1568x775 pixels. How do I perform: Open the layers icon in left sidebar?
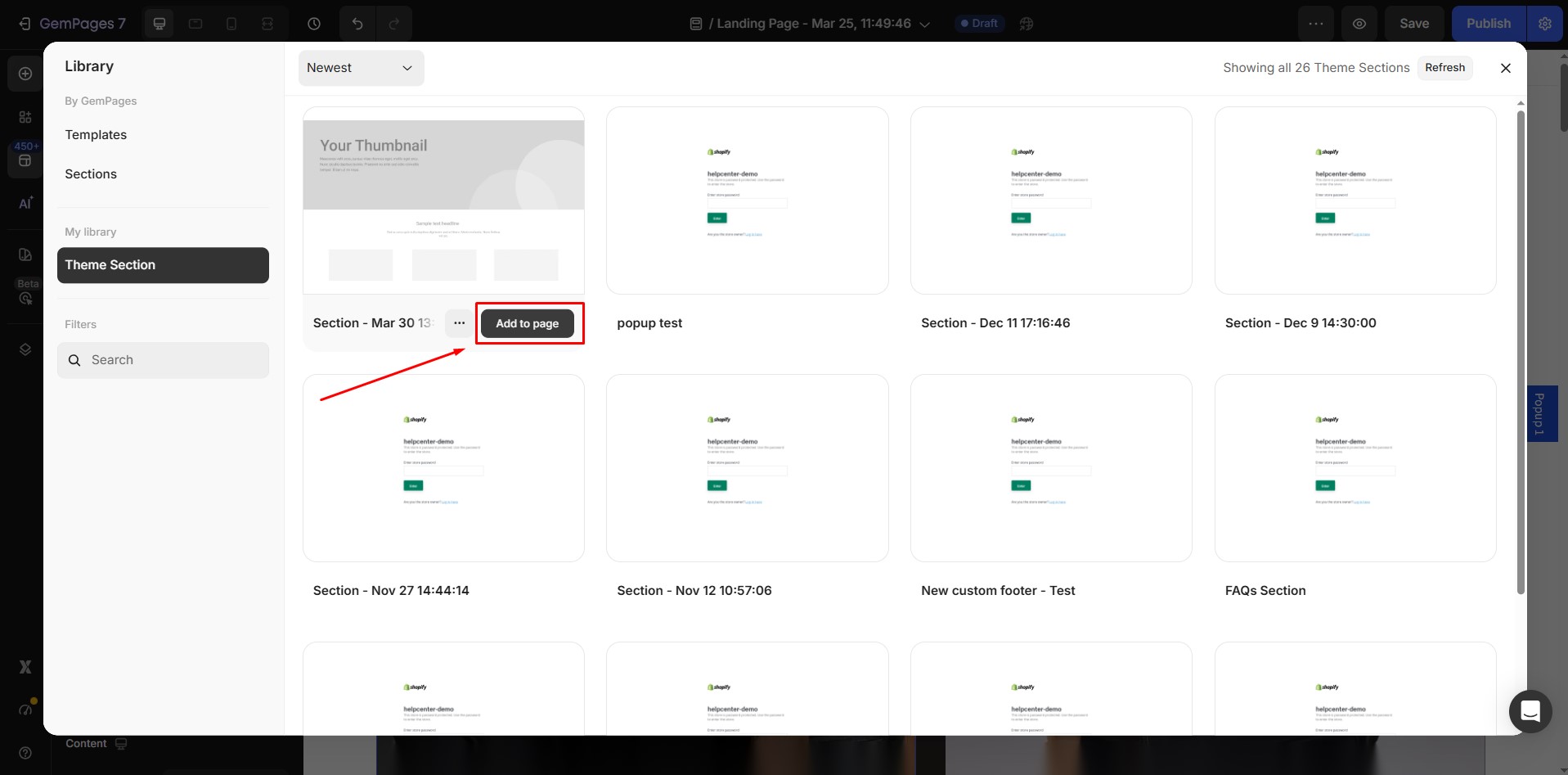pos(25,349)
